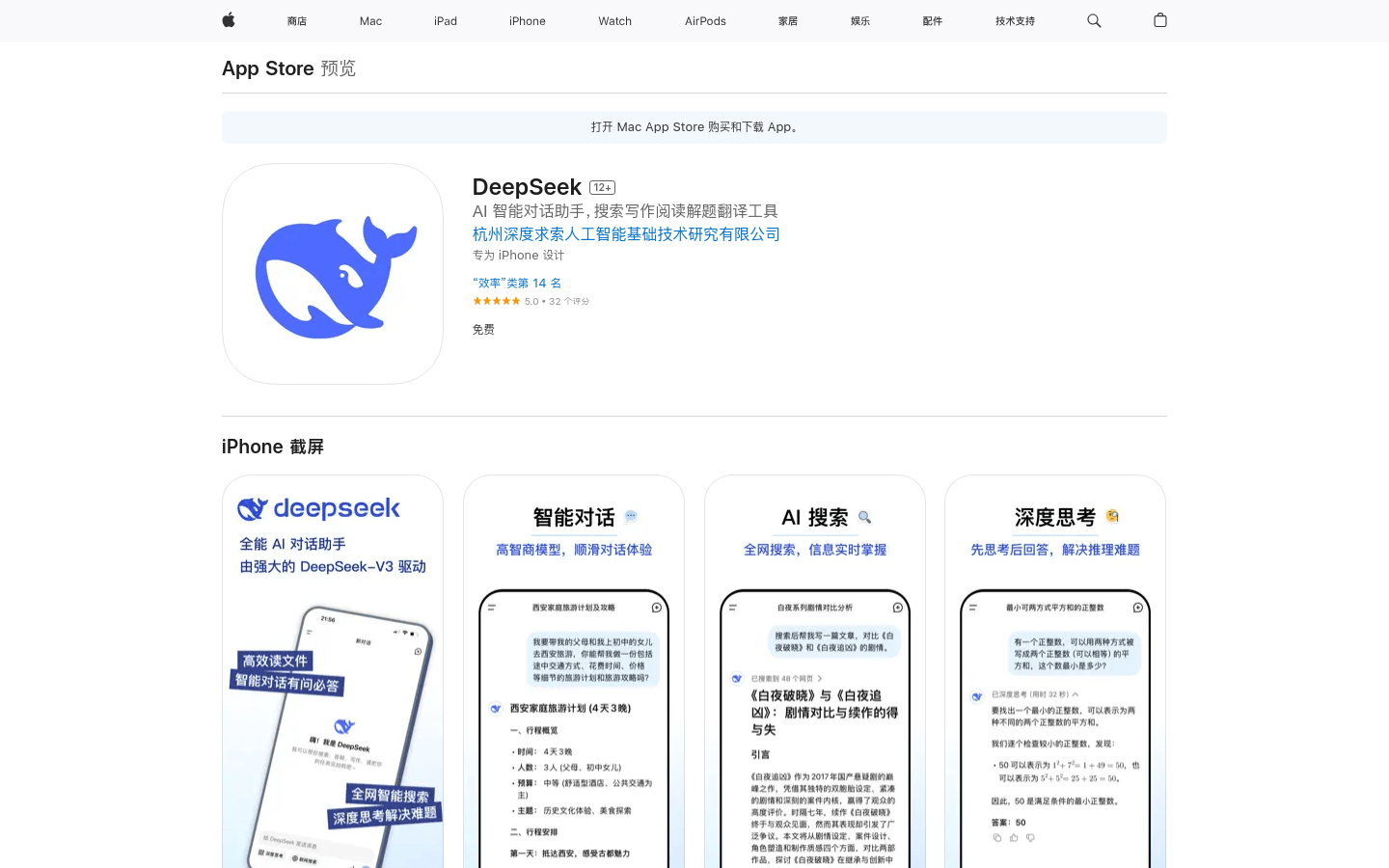Click the Mac App Store banner message
Viewport: 1389px width, 868px height.
[694, 127]
